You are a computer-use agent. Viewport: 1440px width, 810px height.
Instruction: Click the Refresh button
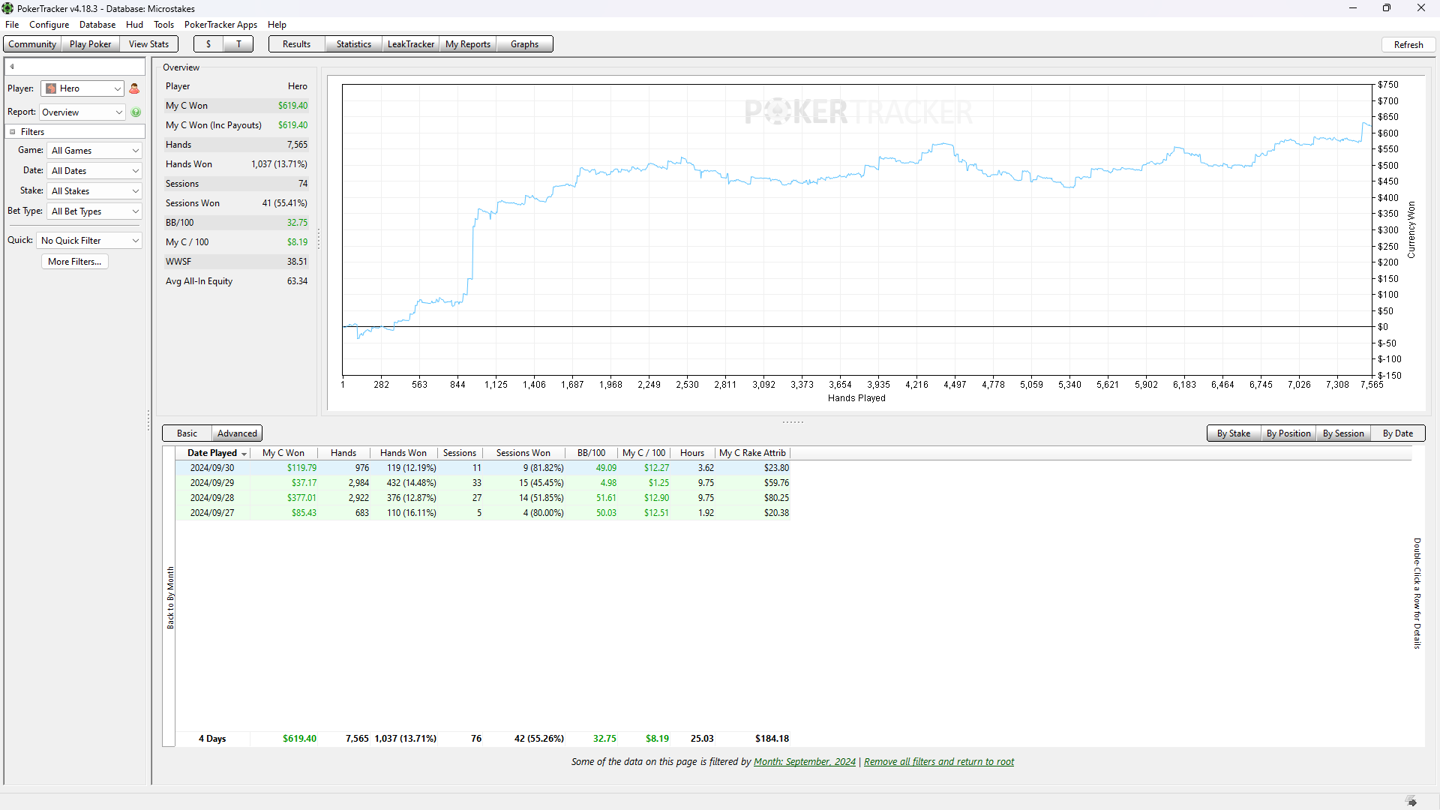1408,44
